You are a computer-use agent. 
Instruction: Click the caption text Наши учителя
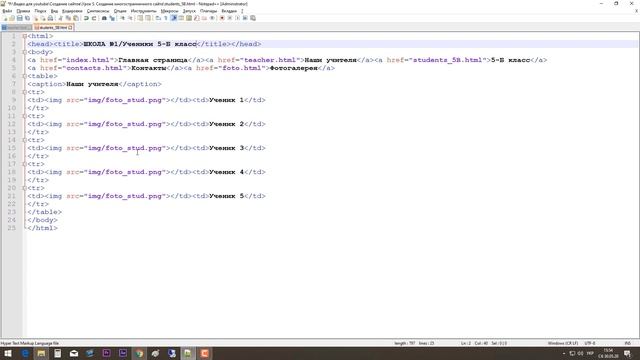coord(92,84)
